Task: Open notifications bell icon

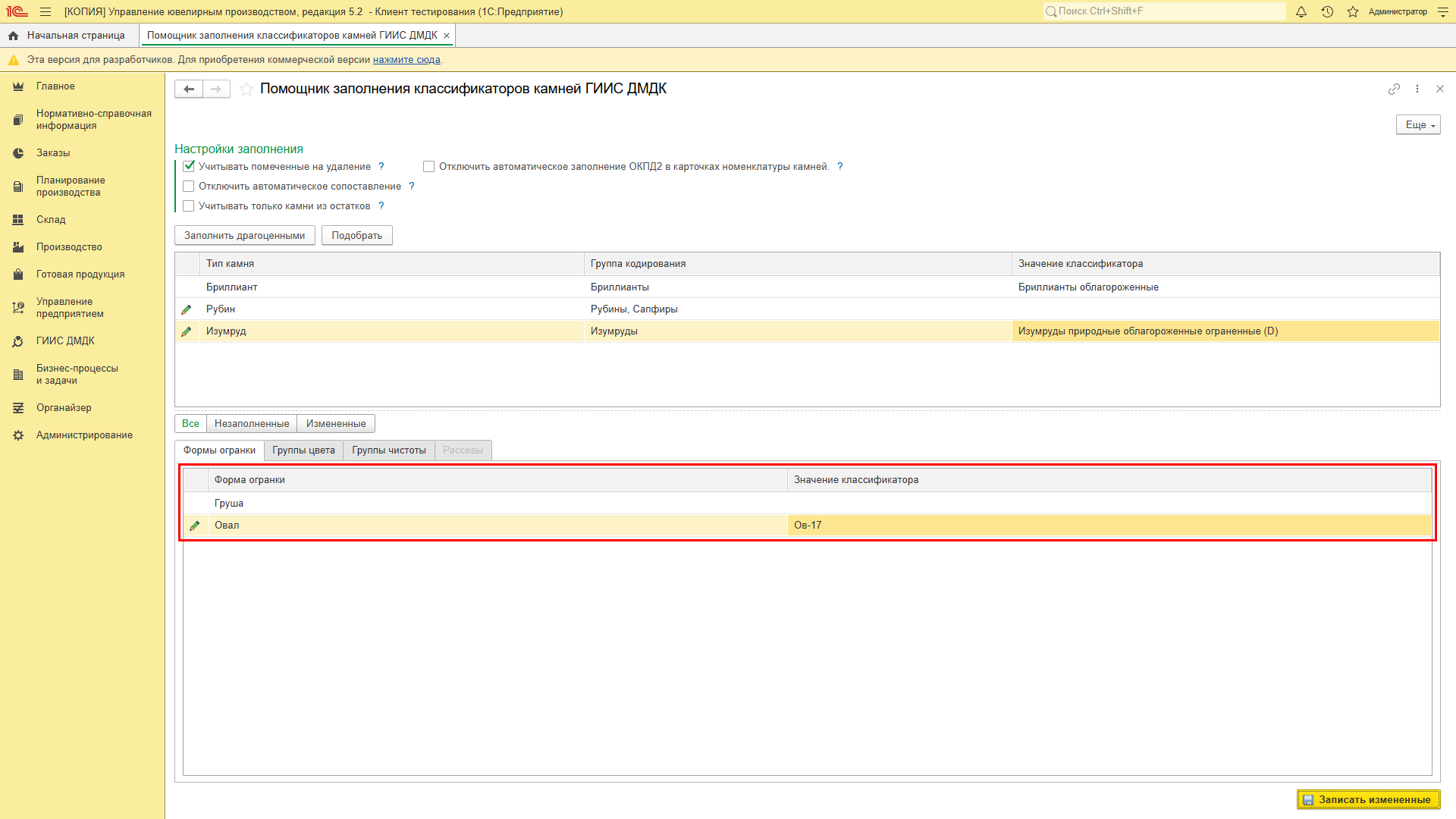Action: tap(1301, 11)
